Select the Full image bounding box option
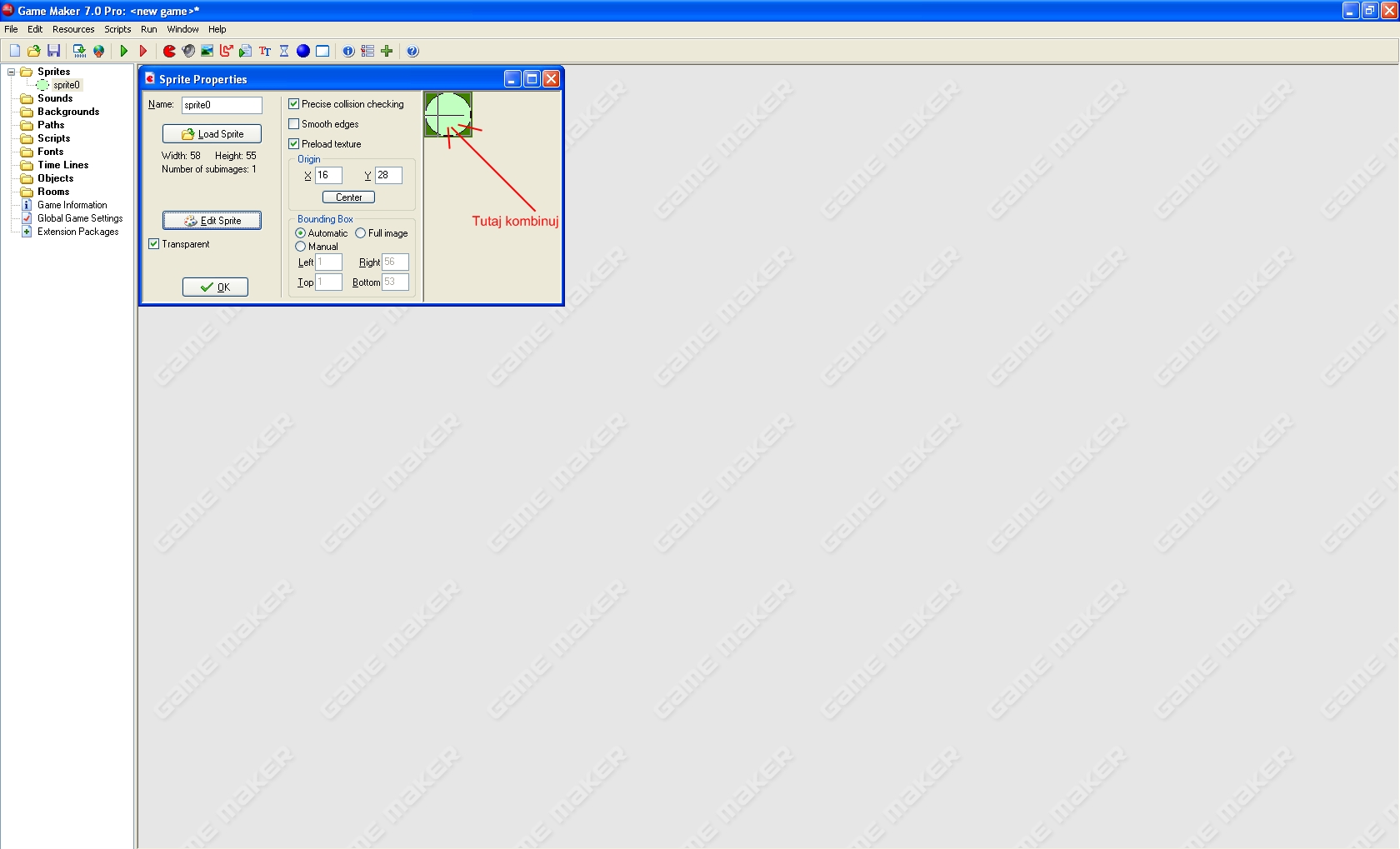1400x849 pixels. point(361,233)
